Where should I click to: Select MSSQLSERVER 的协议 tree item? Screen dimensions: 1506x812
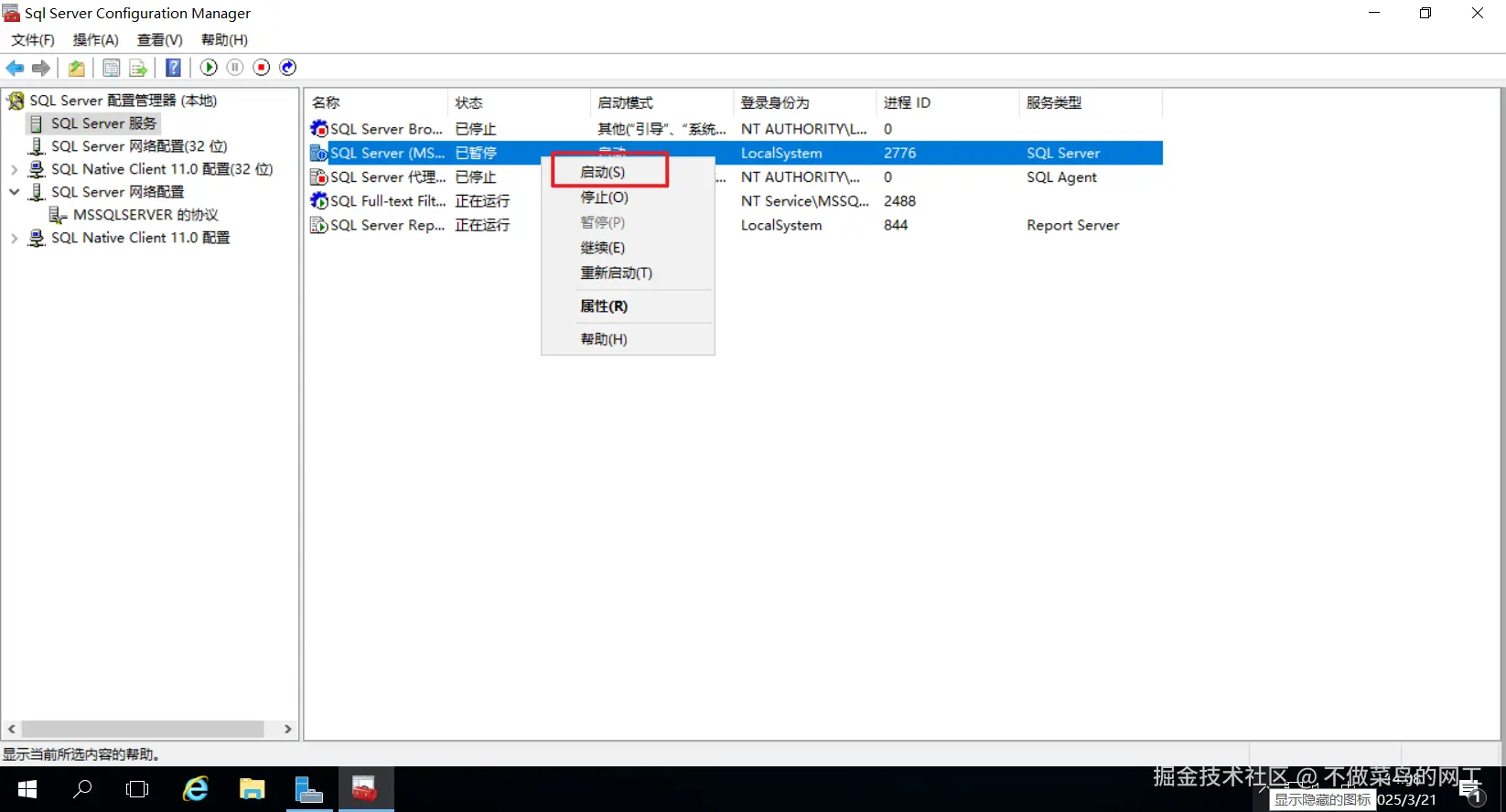[145, 215]
